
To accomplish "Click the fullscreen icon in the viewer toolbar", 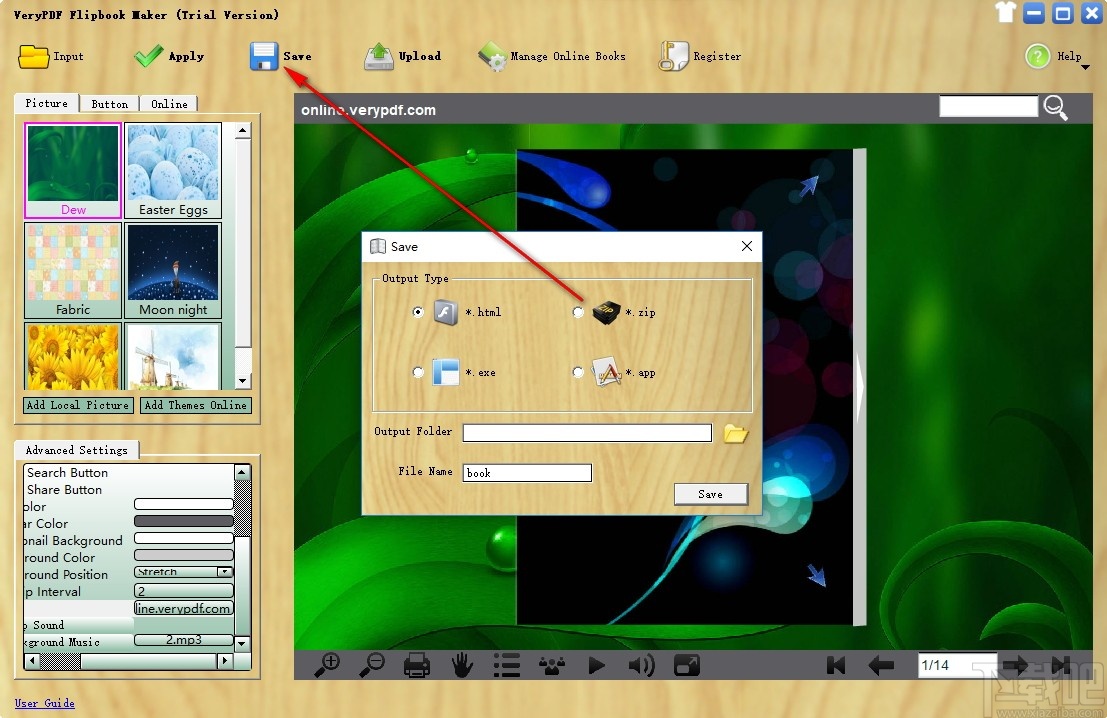I will tap(686, 664).
